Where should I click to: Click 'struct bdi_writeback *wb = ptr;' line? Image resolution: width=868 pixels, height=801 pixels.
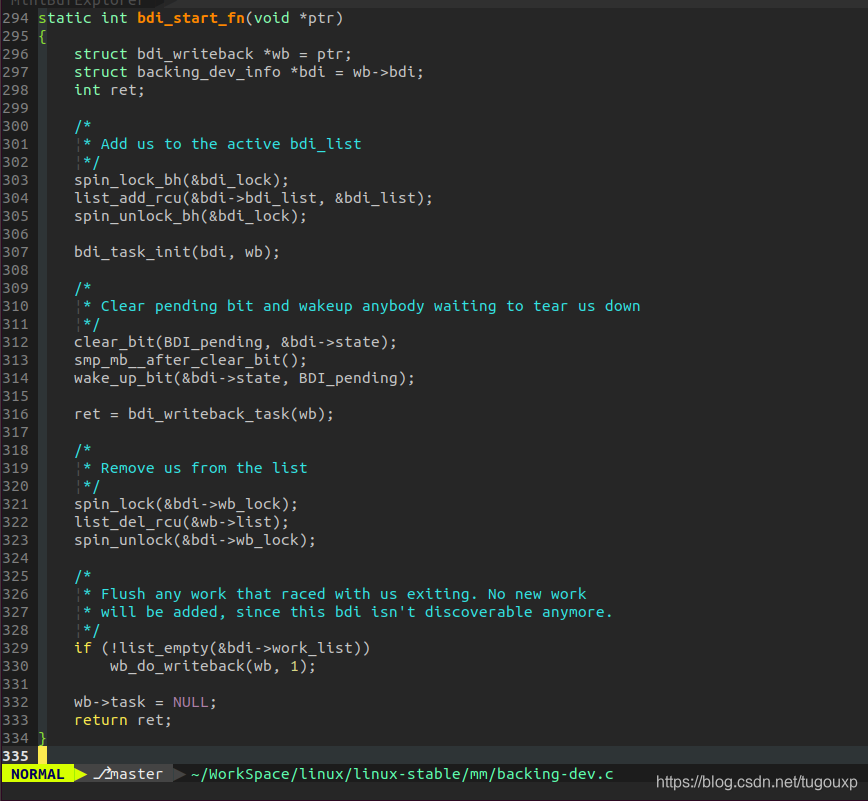[x=213, y=54]
